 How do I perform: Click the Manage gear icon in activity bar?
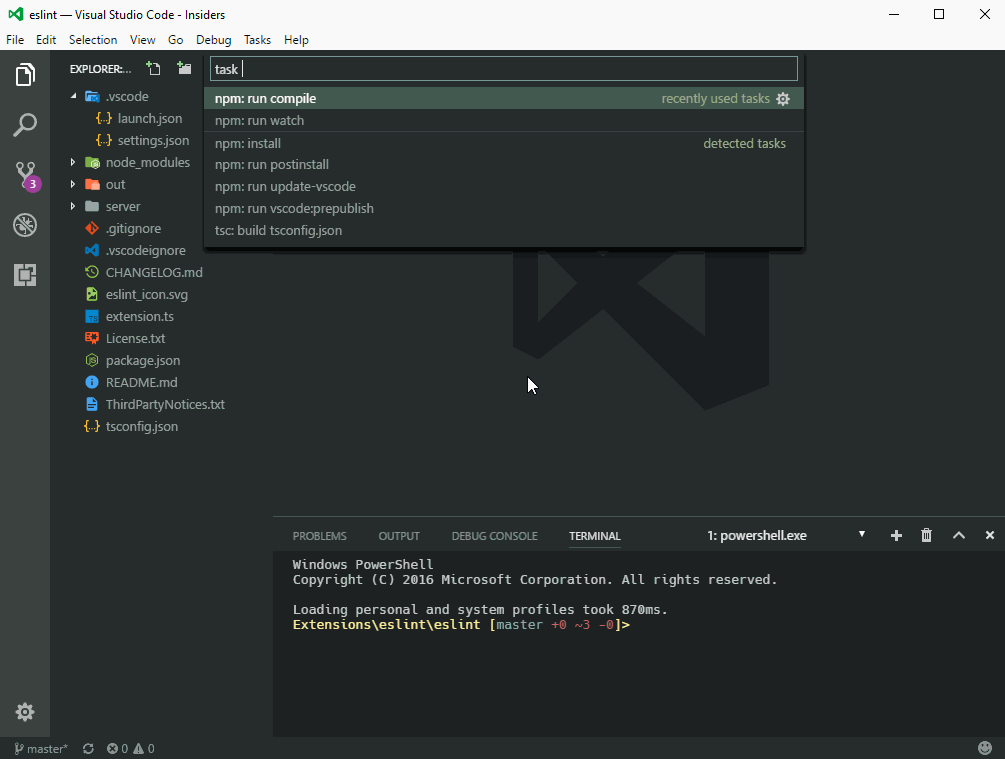pyautogui.click(x=25, y=712)
